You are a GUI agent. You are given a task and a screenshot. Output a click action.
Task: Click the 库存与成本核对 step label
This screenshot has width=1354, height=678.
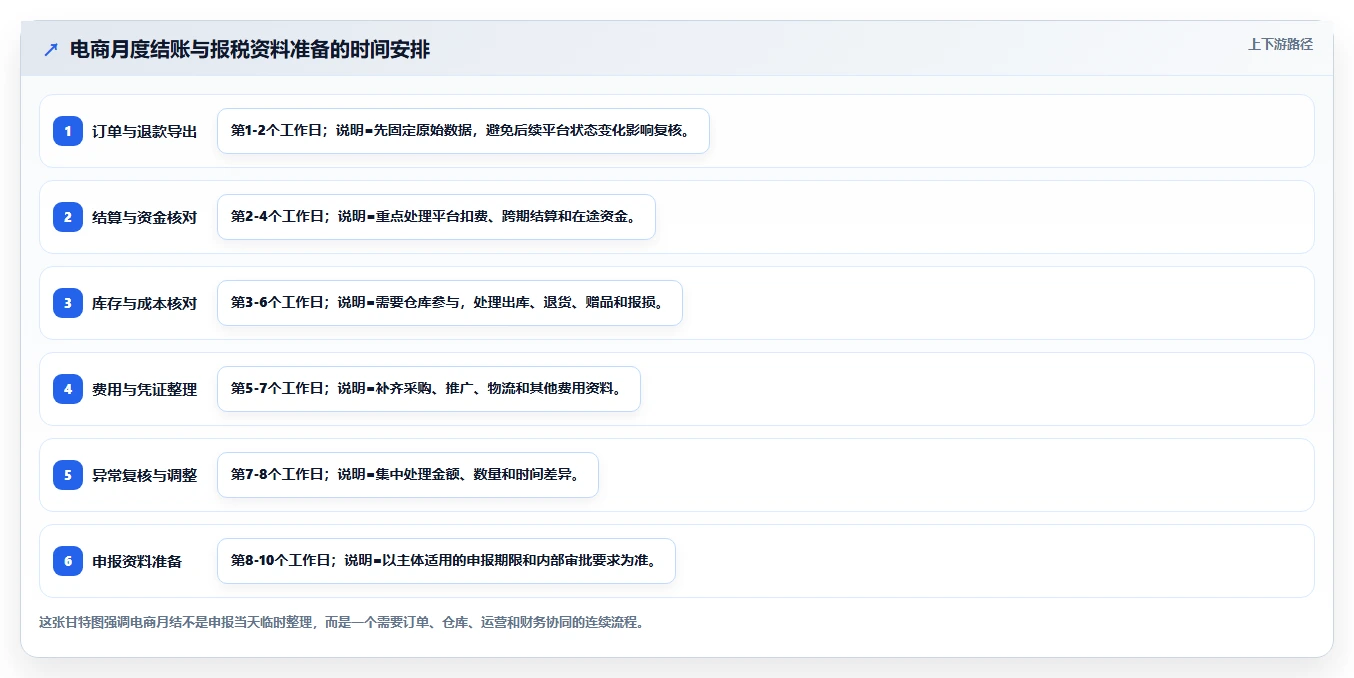145,303
